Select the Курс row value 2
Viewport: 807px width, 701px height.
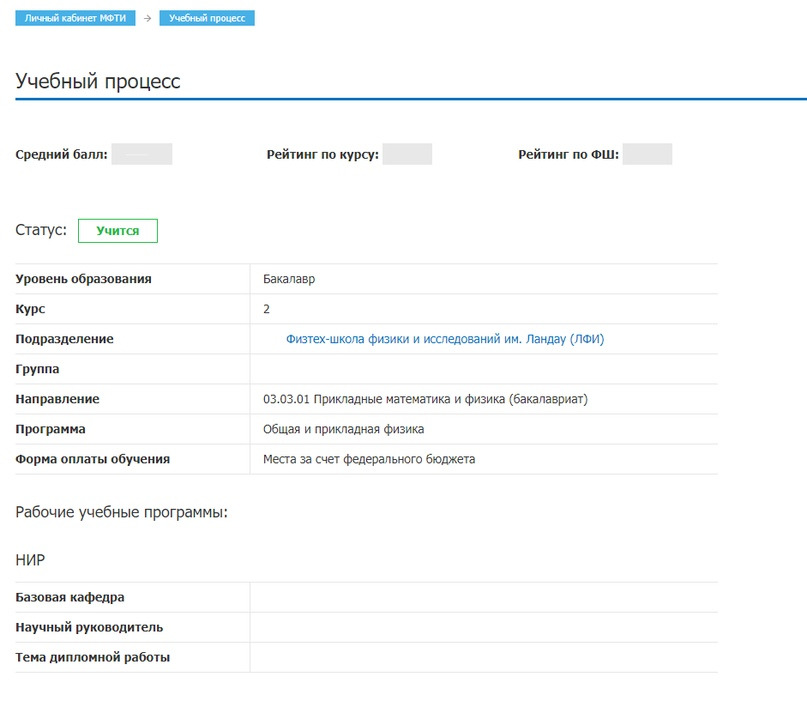pos(267,309)
